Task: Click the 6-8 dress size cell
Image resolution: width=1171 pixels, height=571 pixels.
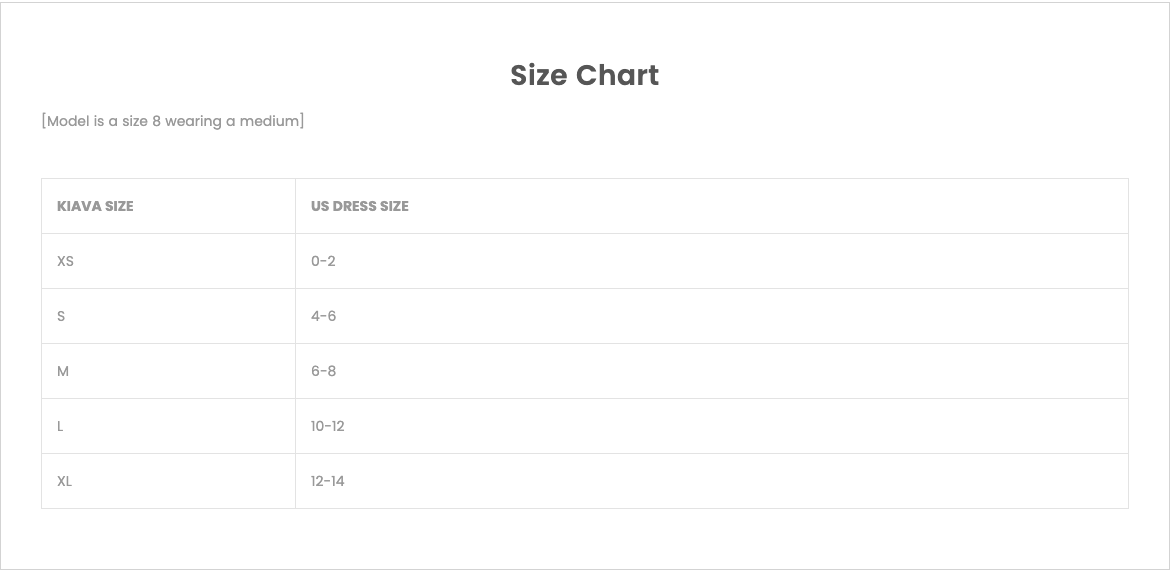Action: [x=323, y=371]
